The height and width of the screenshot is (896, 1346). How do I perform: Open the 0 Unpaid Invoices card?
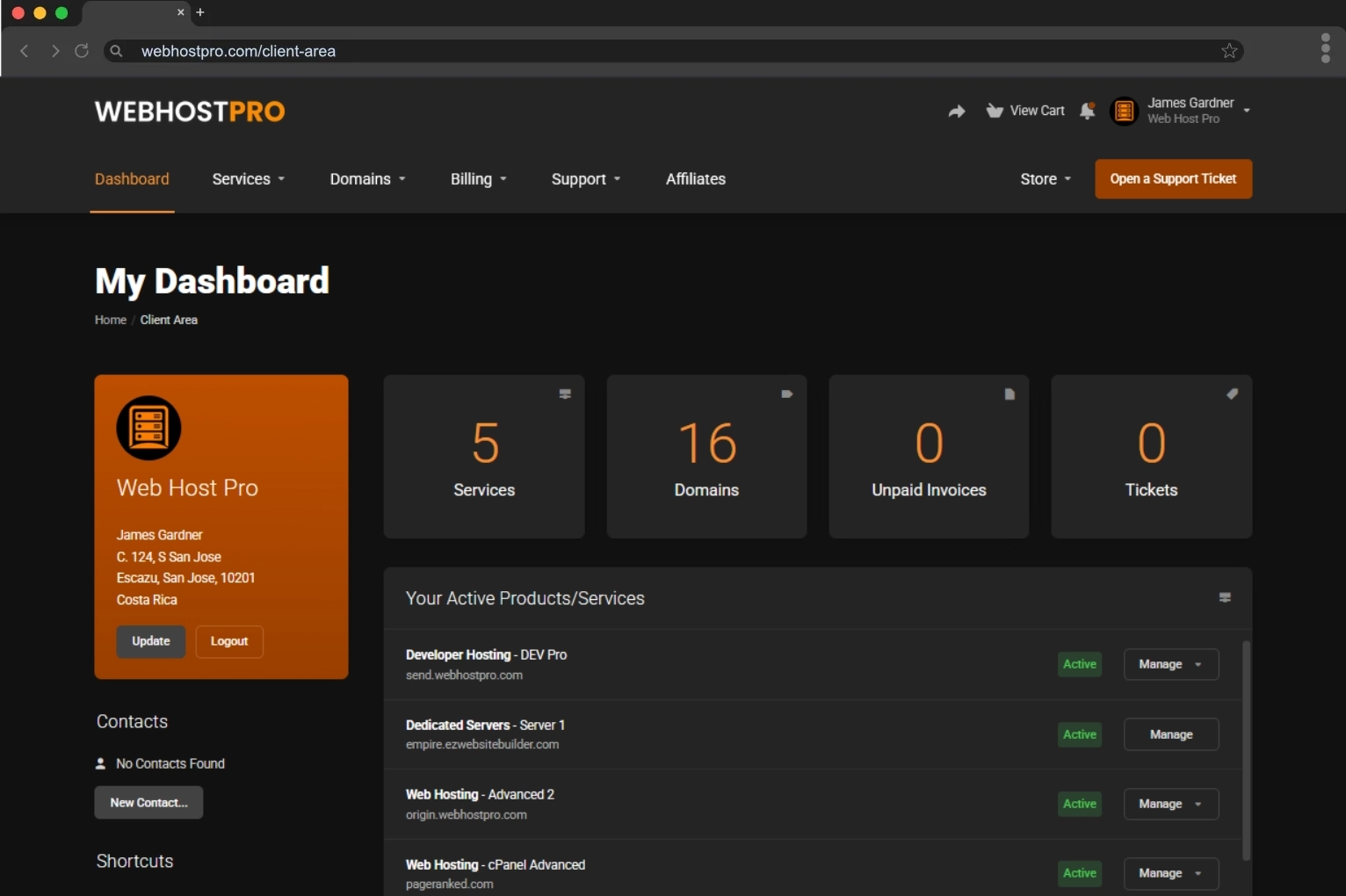pyautogui.click(x=929, y=457)
